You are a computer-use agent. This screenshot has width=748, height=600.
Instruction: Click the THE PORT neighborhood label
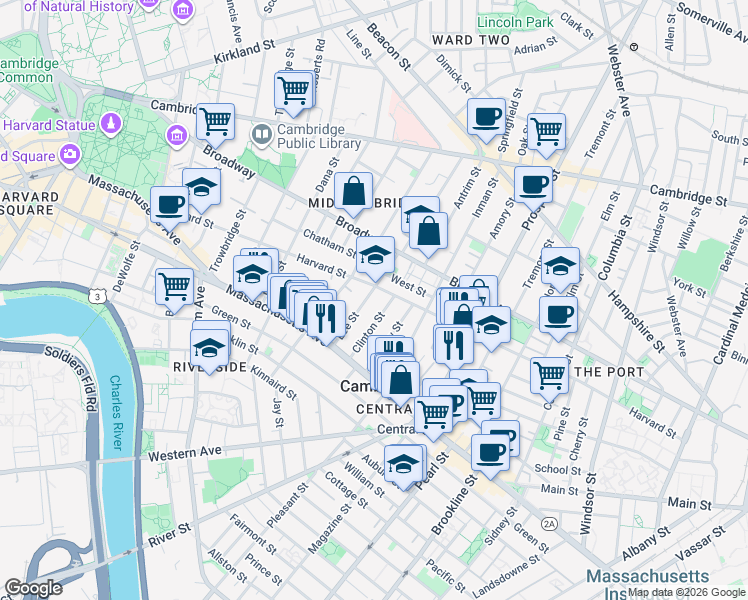pos(609,372)
